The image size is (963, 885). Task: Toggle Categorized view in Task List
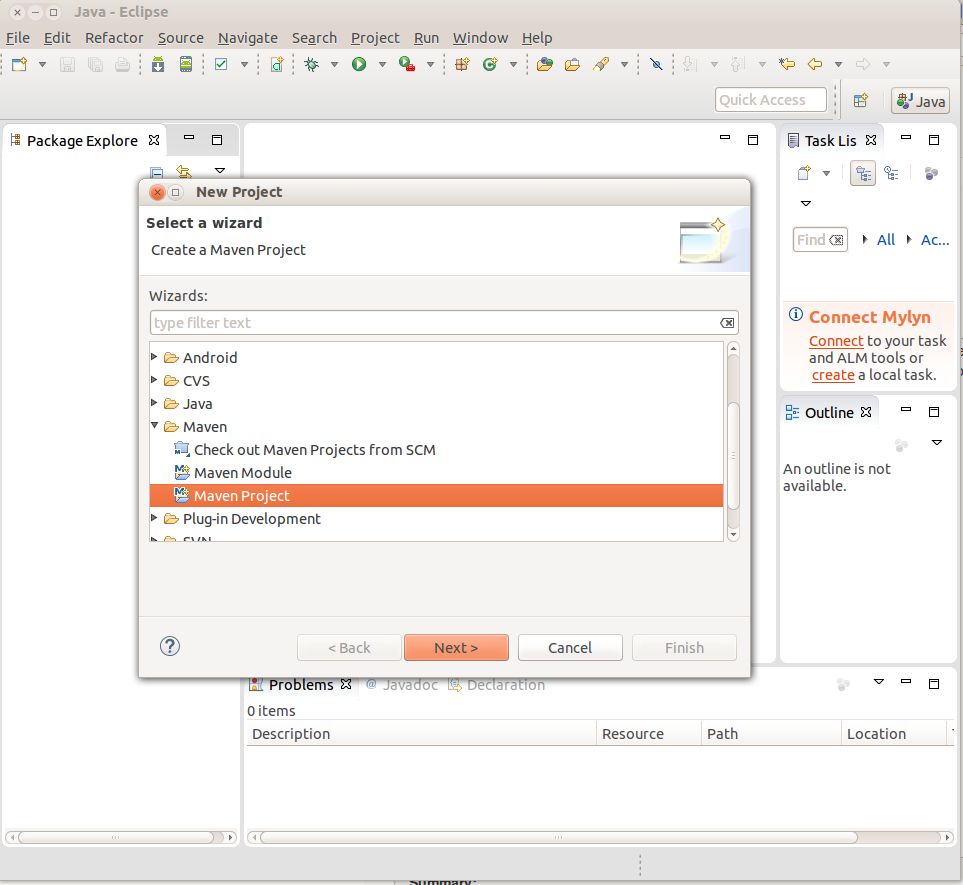coord(863,173)
